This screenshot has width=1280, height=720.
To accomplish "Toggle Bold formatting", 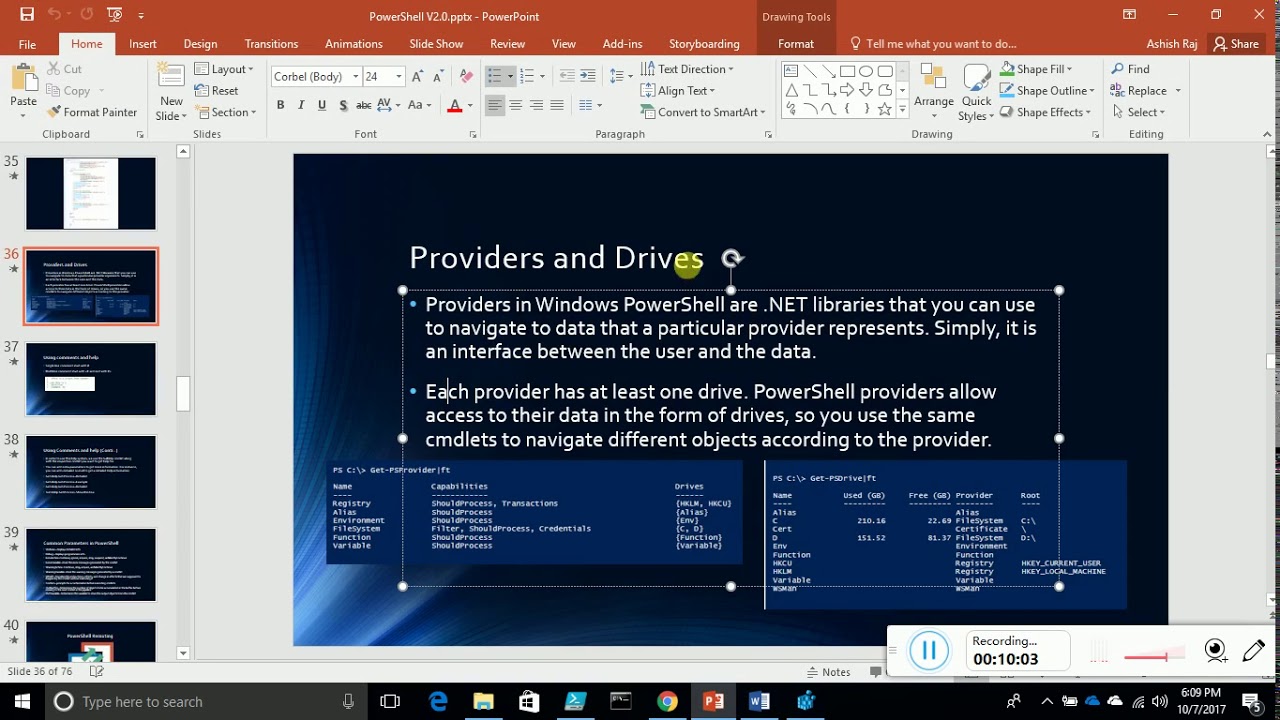I will (x=280, y=105).
